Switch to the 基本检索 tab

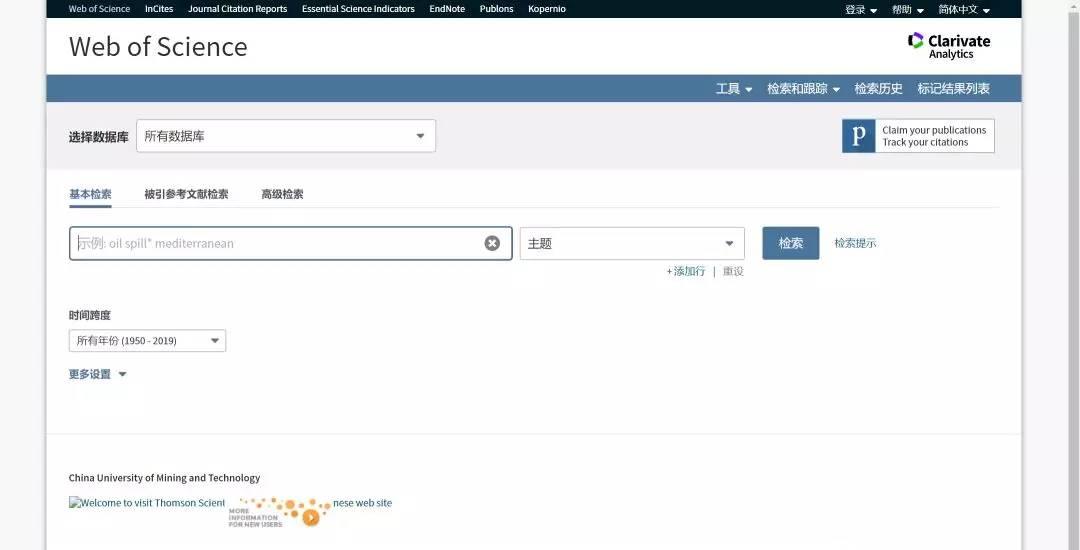pyautogui.click(x=90, y=194)
